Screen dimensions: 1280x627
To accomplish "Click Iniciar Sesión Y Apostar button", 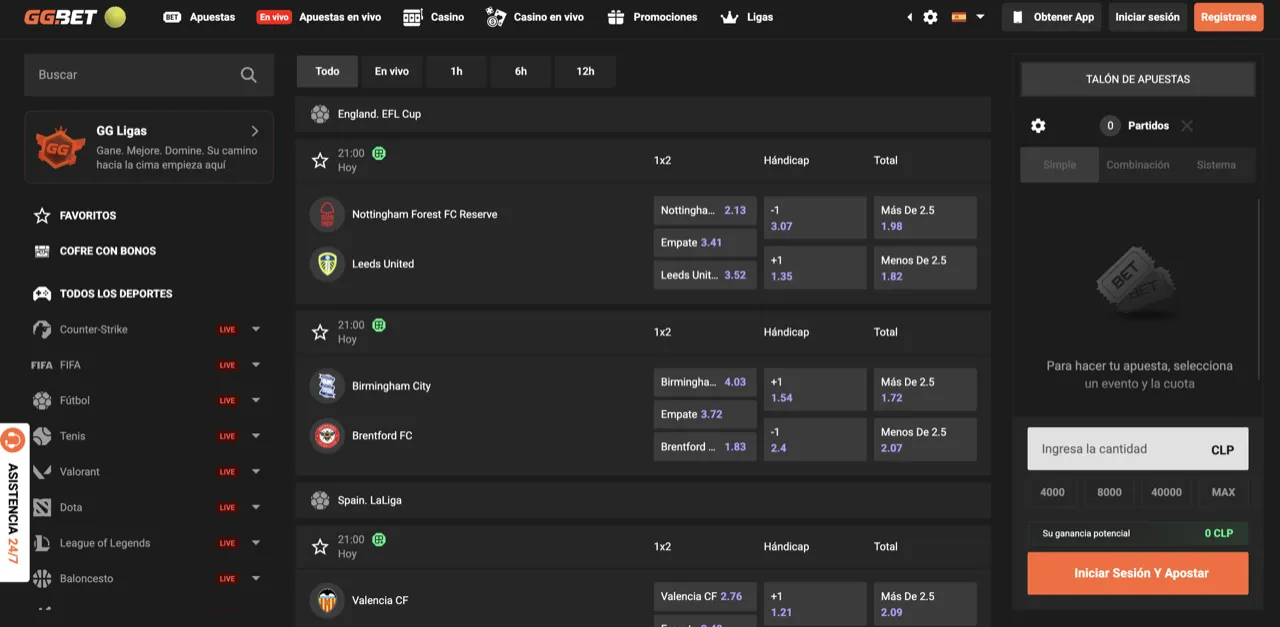I will 1138,574.
